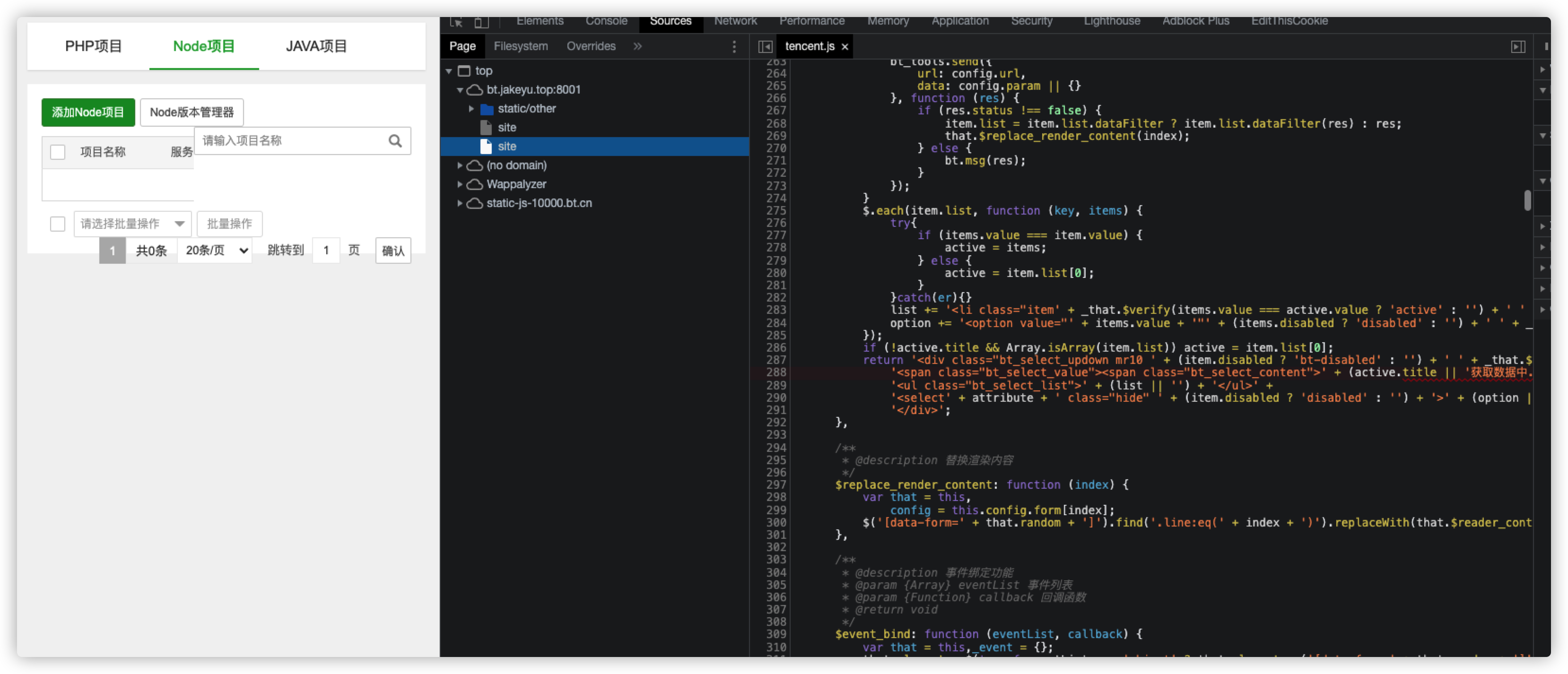
Task: Focus the jump-to page number field
Action: (x=326, y=251)
